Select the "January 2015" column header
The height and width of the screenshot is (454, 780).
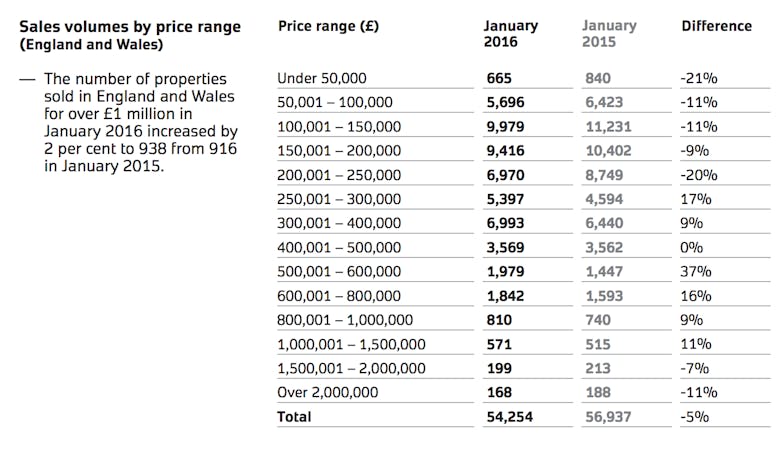[609, 34]
